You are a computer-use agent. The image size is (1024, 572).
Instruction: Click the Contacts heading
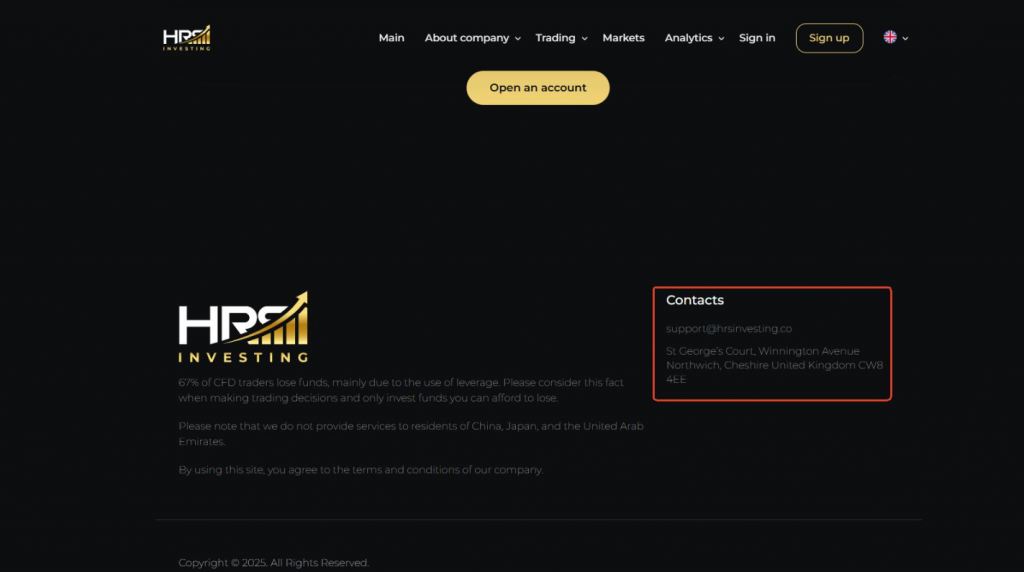coord(695,300)
